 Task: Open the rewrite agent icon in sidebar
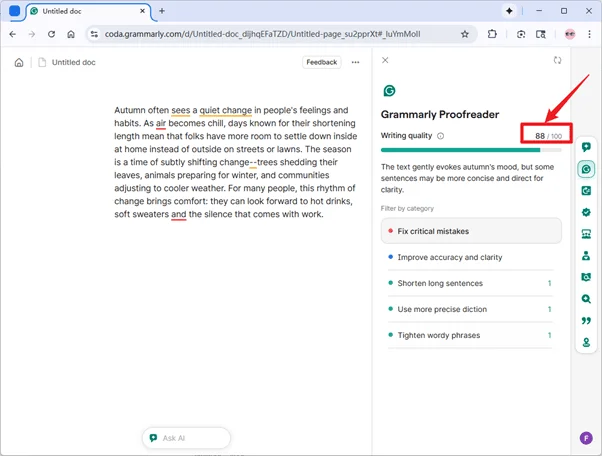pos(586,190)
